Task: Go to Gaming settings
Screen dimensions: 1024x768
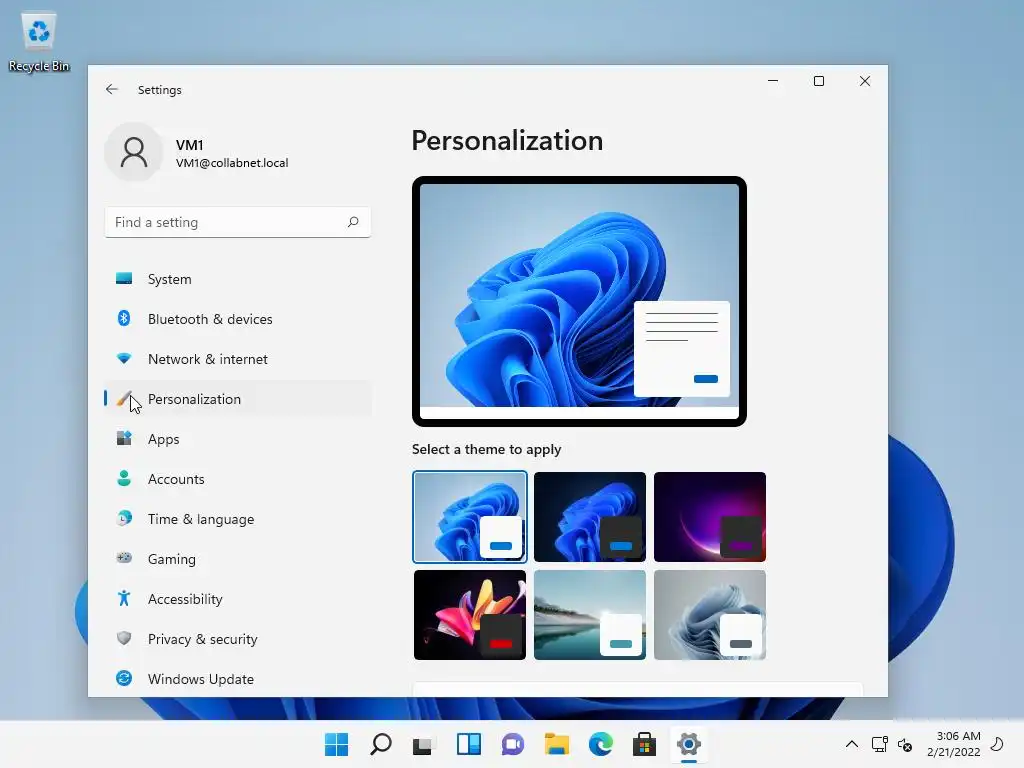Action: click(x=238, y=558)
